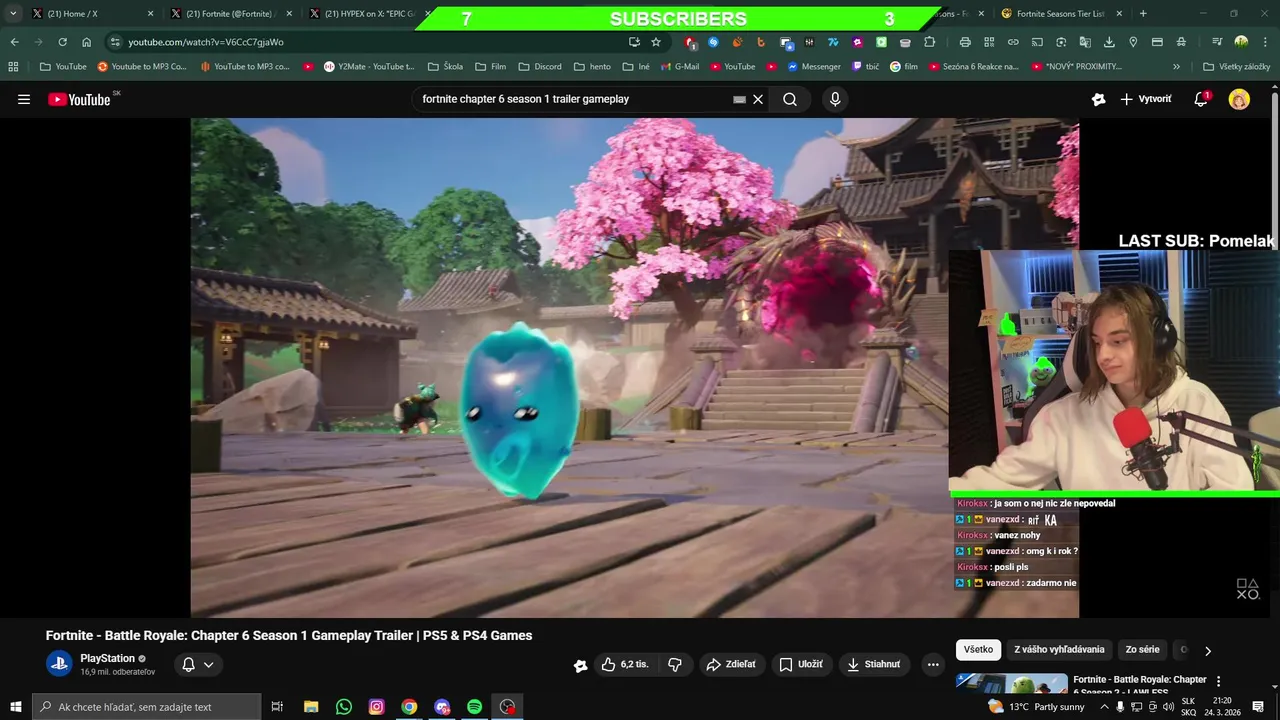
Task: Bookmark this page with the star
Action: tap(656, 42)
